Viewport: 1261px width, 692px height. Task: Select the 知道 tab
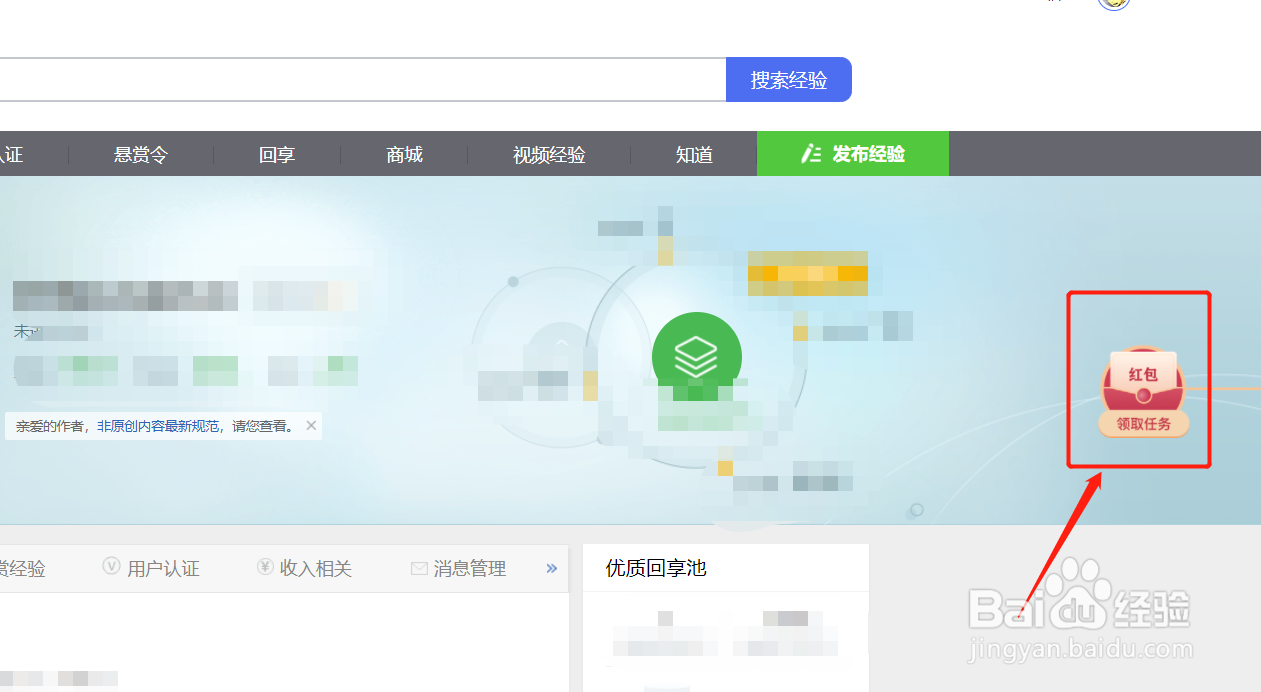coord(693,154)
